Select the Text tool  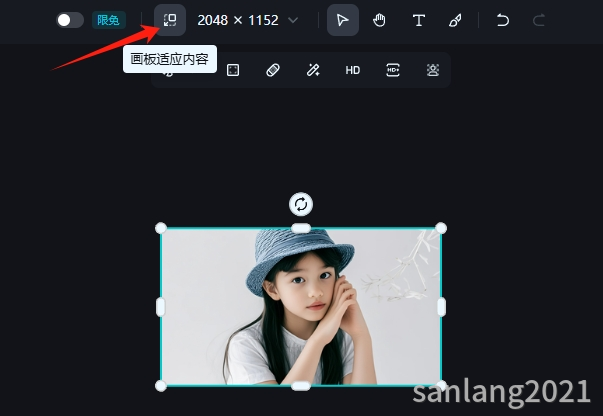[419, 20]
